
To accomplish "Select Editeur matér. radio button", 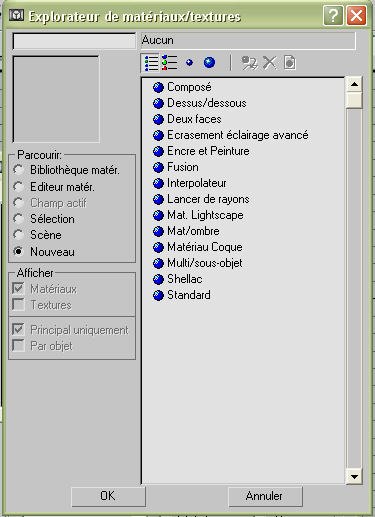I will 18,187.
